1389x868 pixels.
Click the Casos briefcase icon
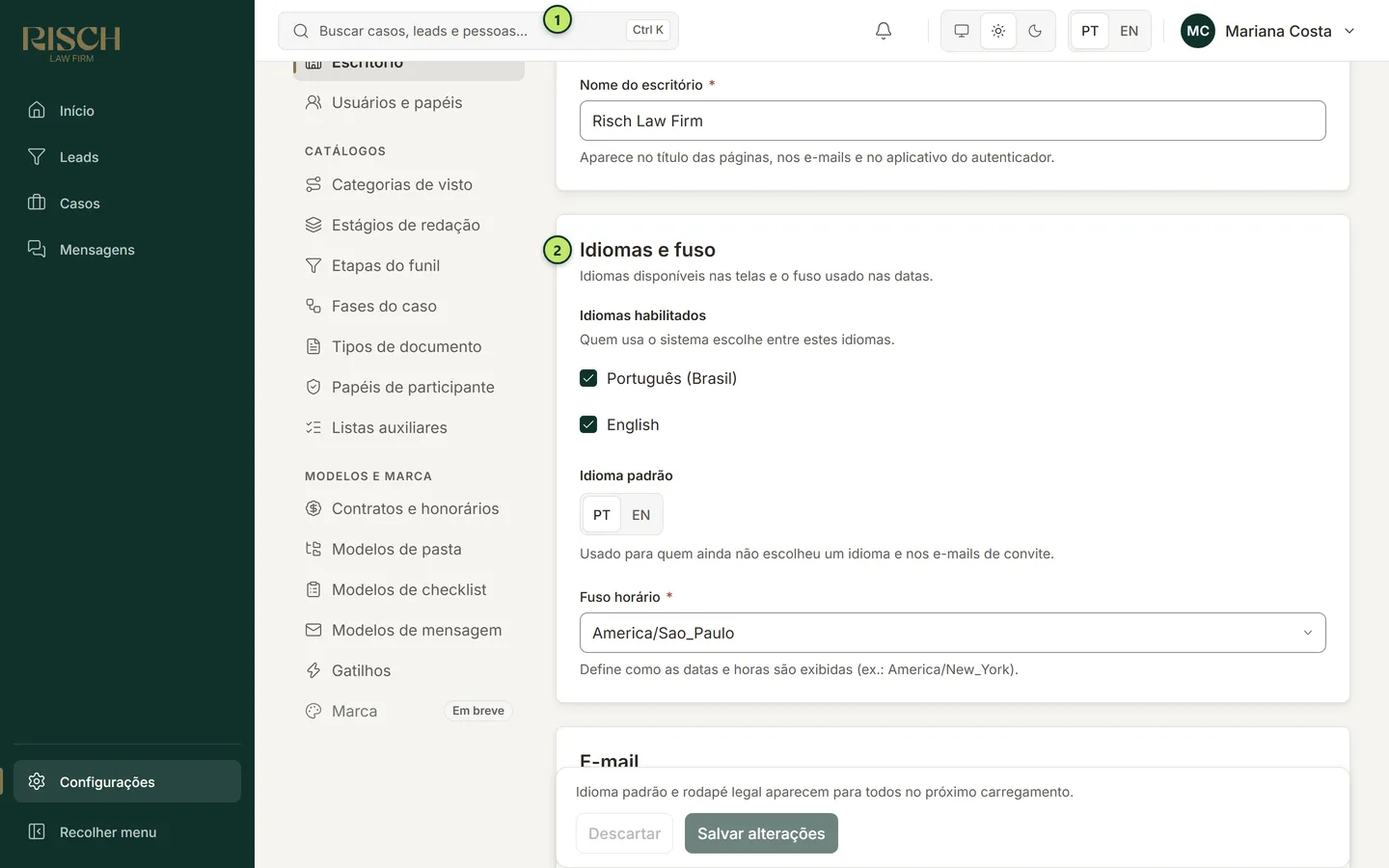pos(37,203)
